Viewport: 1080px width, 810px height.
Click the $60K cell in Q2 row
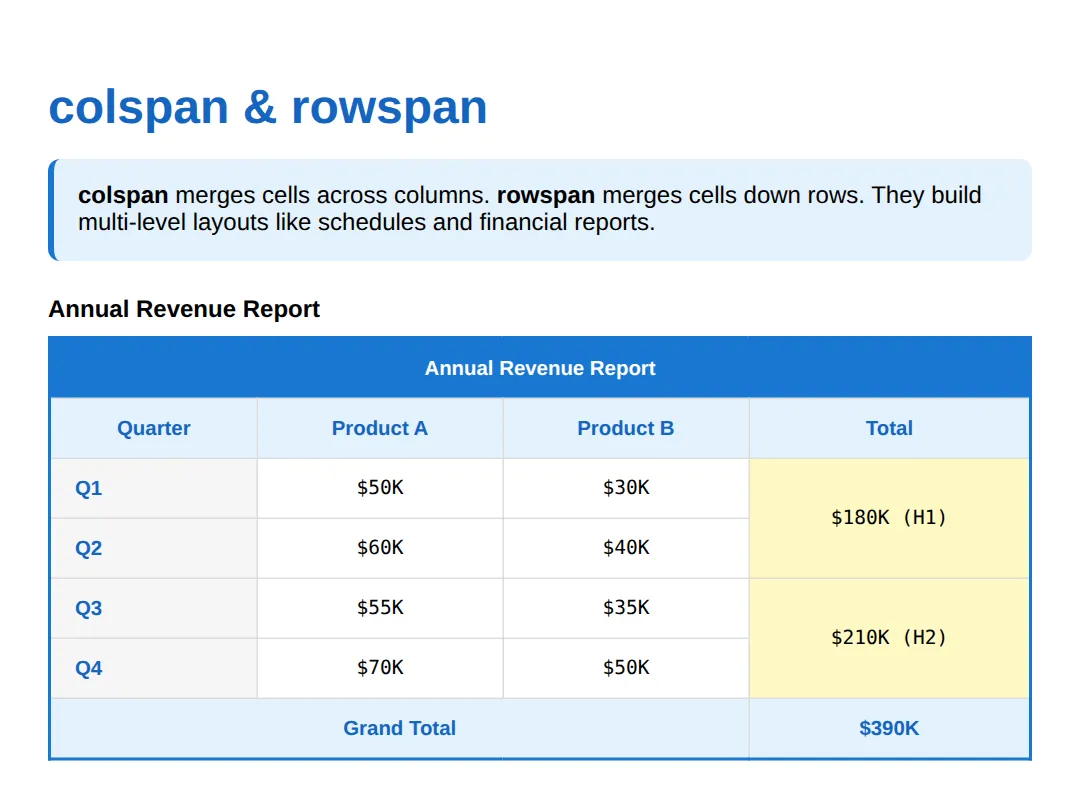(x=380, y=548)
